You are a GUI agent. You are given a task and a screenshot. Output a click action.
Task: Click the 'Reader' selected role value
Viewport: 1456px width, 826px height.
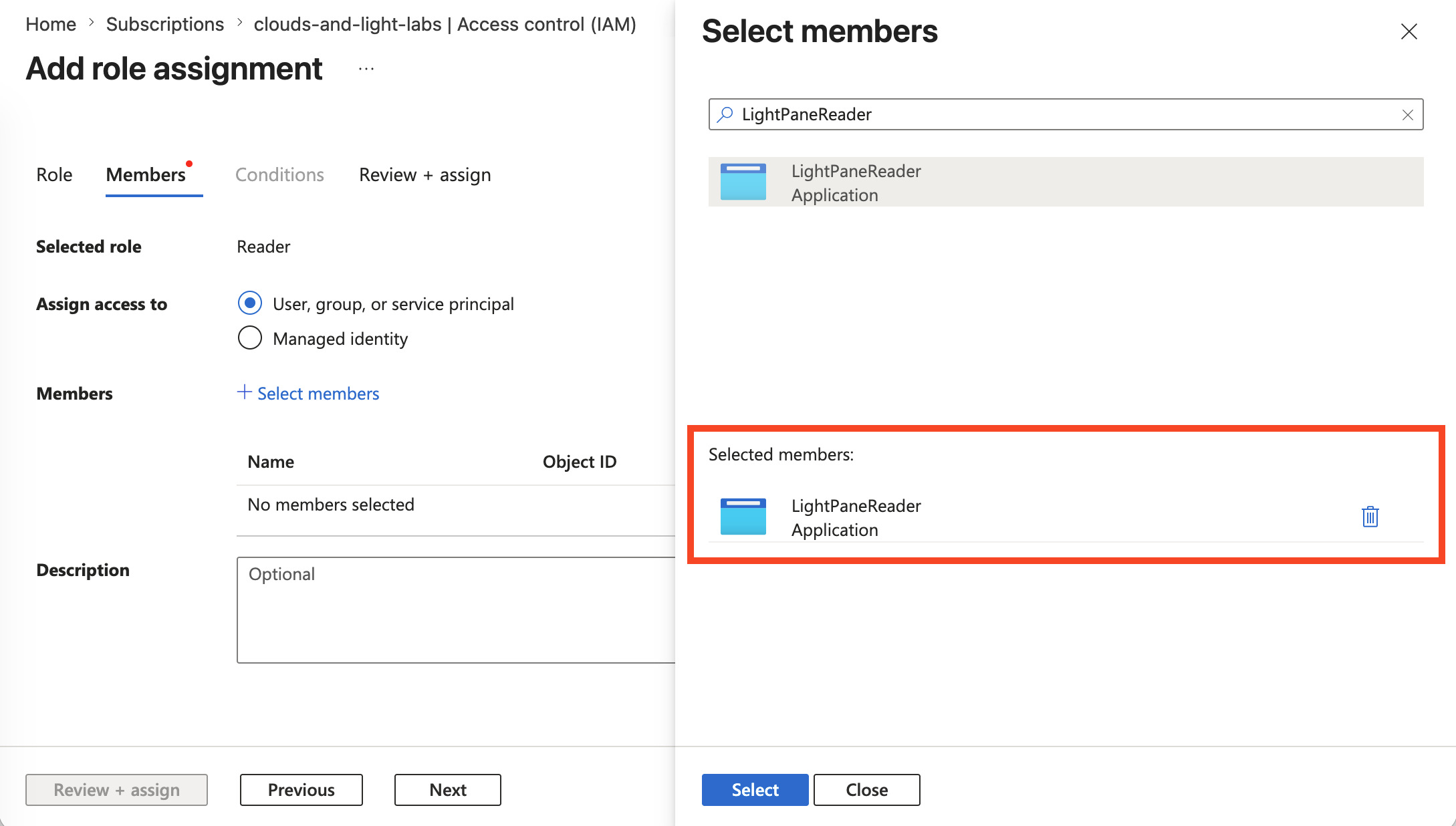tap(263, 247)
